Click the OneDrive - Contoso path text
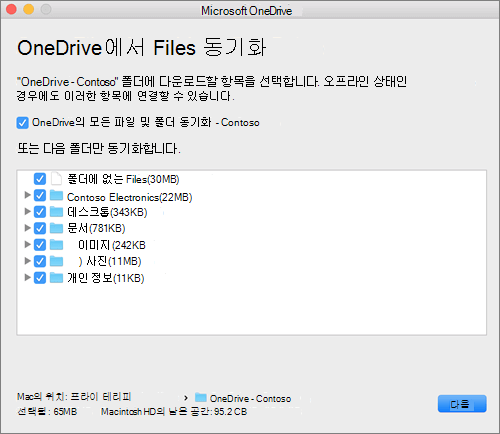This screenshot has width=500, height=434. 250,398
